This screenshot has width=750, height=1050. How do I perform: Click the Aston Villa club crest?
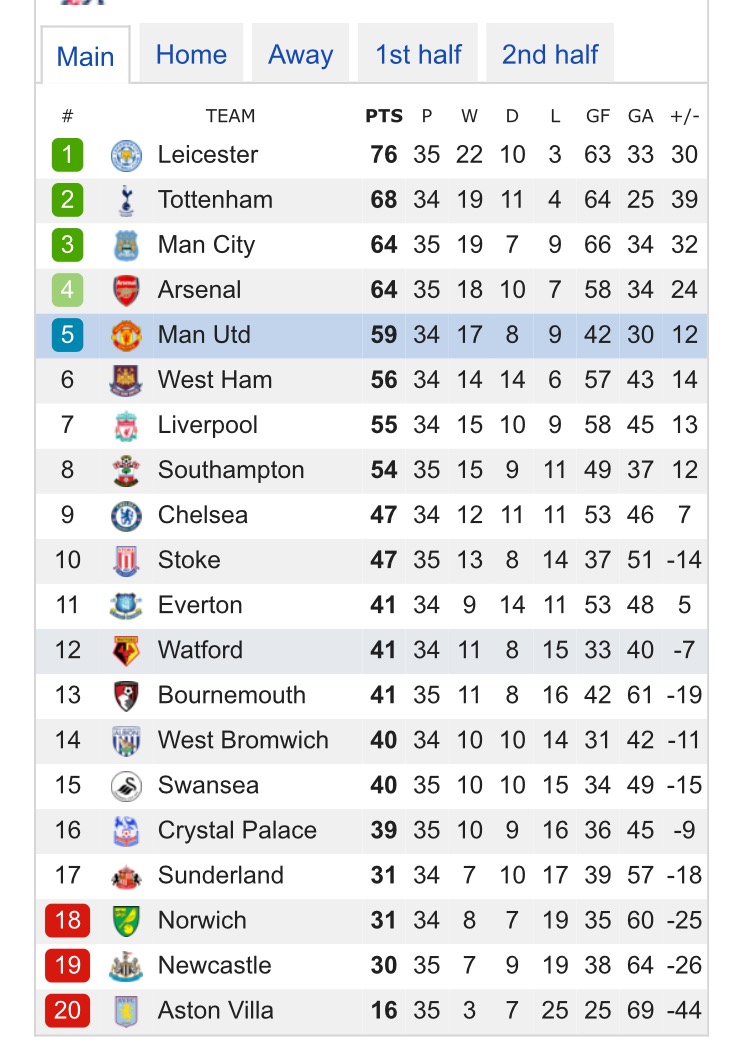pos(126,1010)
